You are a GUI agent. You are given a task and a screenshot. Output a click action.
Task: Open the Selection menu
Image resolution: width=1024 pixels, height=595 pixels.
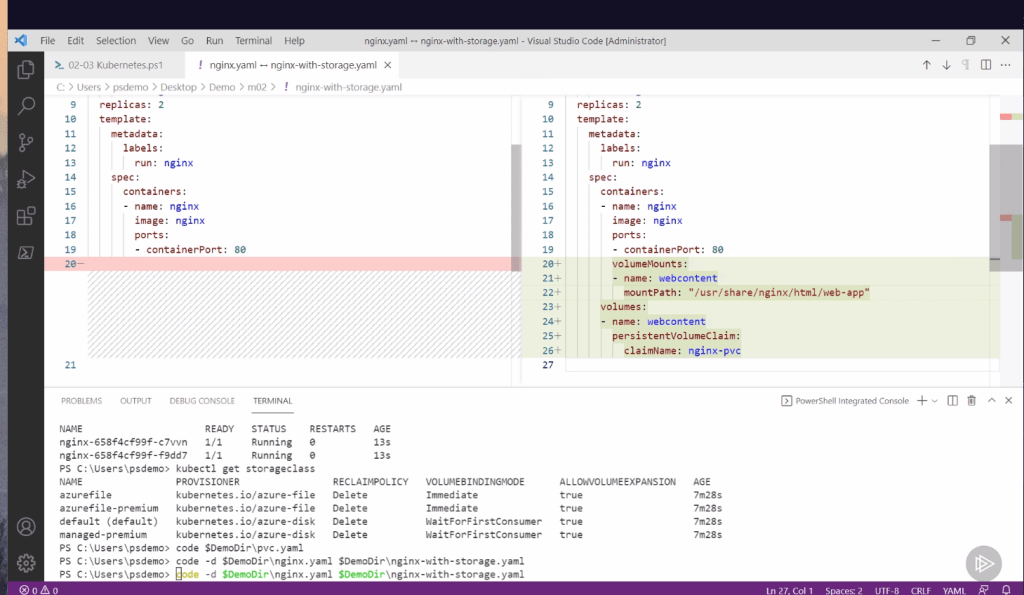(x=116, y=40)
